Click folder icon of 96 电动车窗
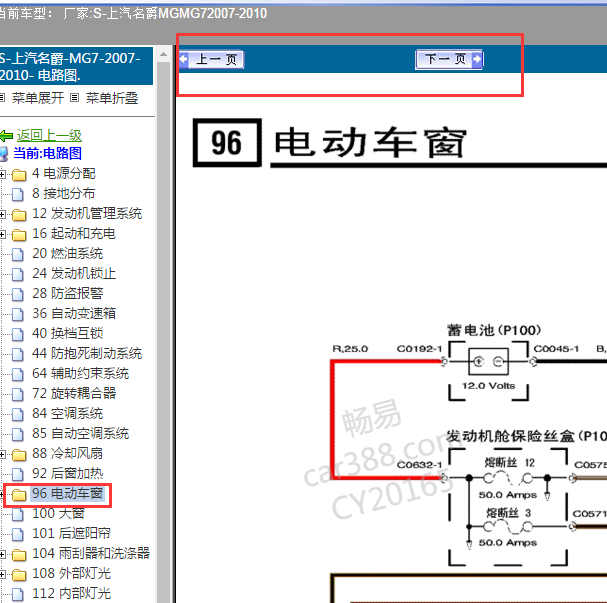 (19, 495)
